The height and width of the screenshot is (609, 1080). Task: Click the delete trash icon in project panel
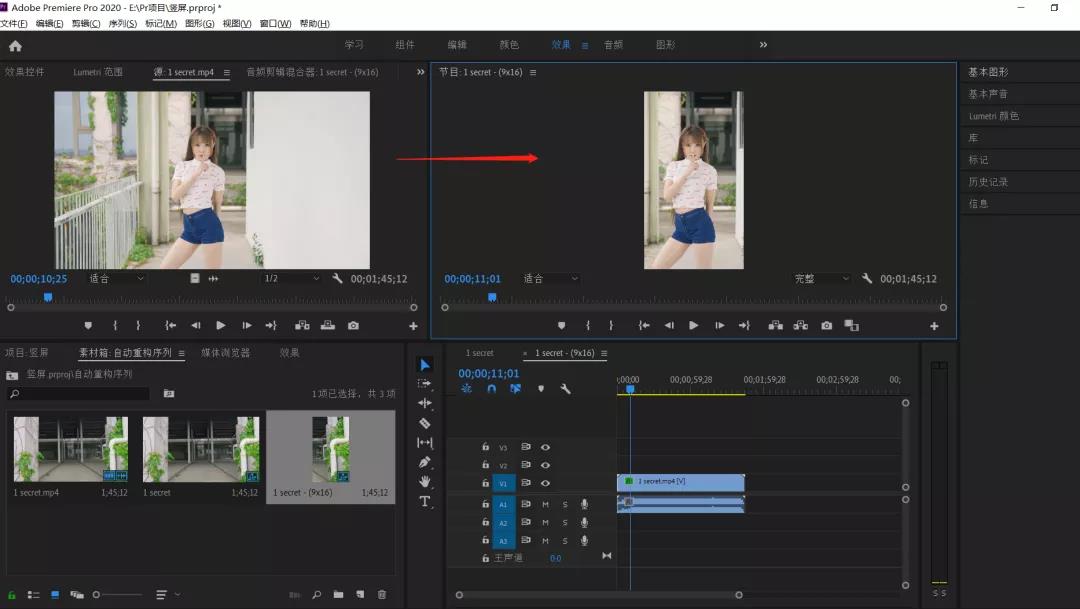(x=381, y=595)
